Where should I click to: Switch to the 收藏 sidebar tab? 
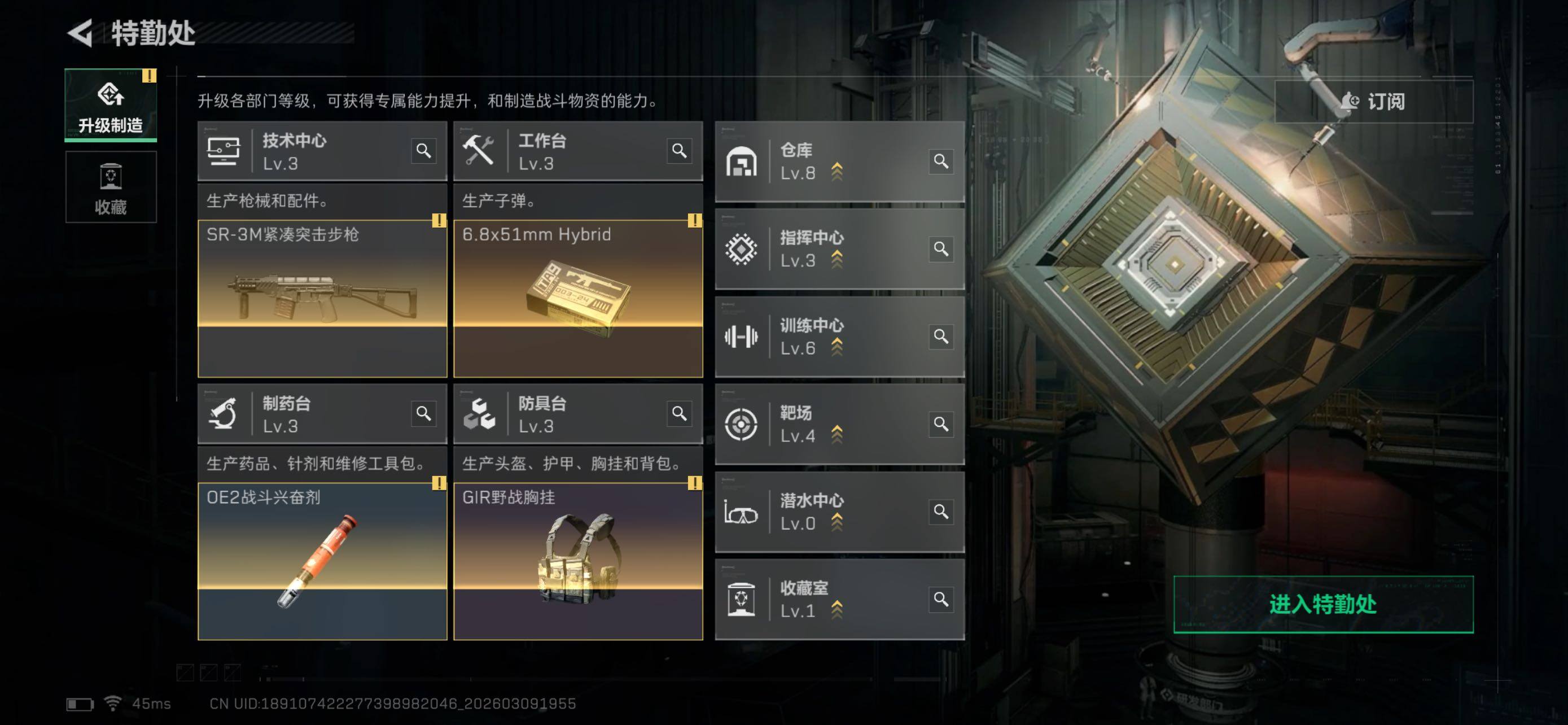tap(111, 187)
